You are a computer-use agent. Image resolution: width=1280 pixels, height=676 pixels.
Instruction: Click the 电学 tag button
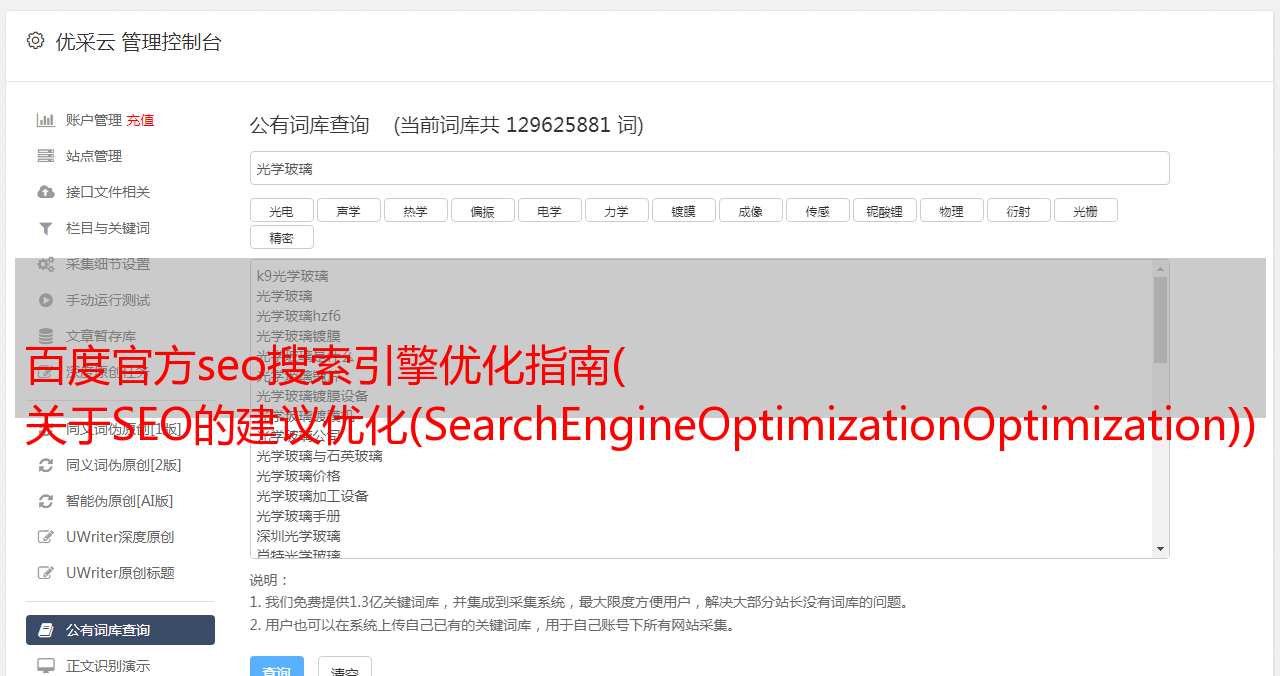(x=550, y=210)
